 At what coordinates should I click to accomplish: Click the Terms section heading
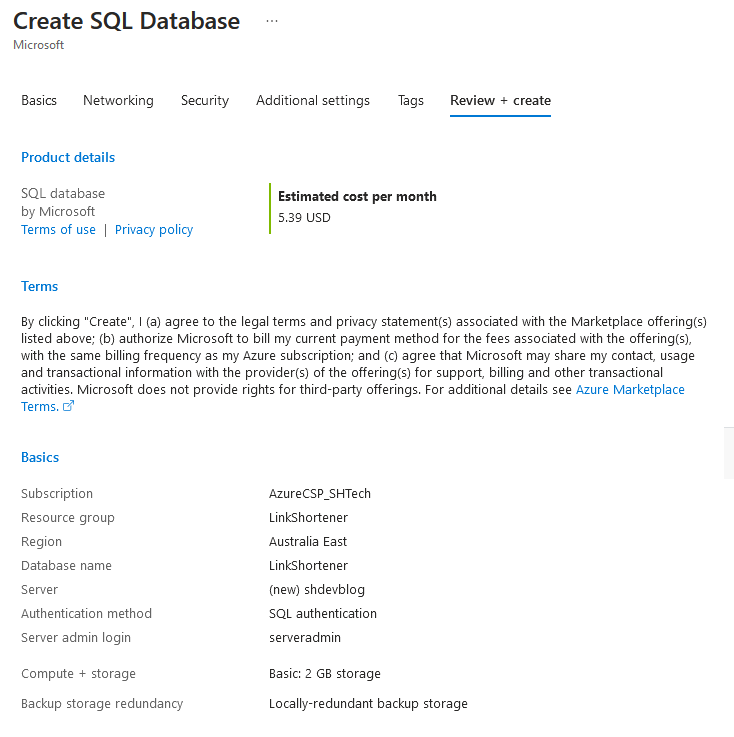tap(39, 286)
